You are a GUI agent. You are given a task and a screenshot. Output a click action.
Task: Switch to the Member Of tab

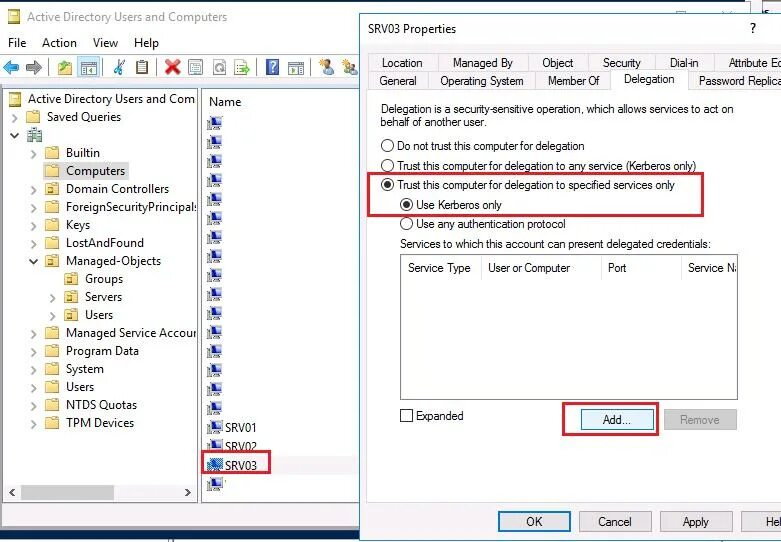pos(573,81)
